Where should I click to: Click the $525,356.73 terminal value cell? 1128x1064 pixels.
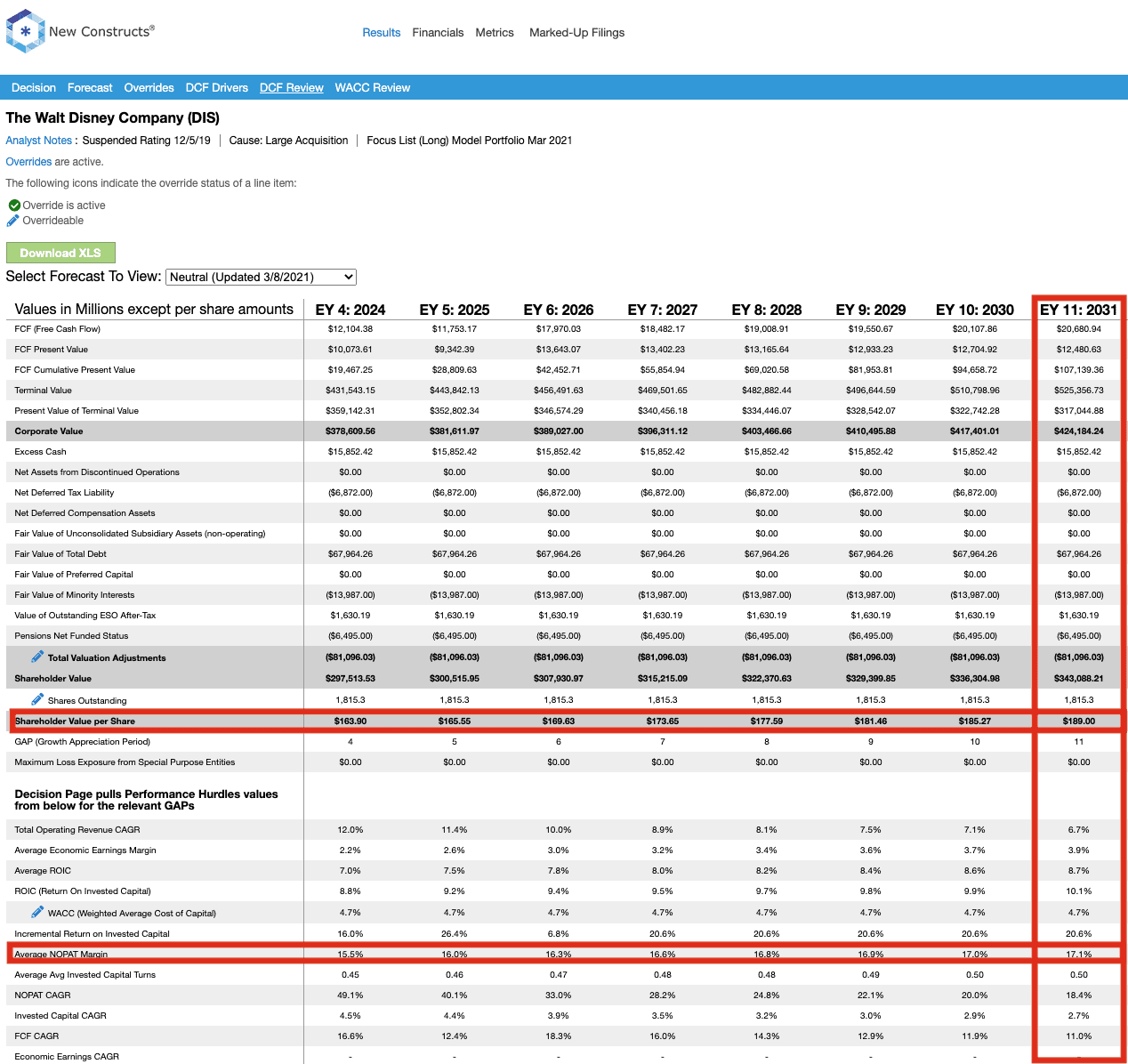[1079, 391]
